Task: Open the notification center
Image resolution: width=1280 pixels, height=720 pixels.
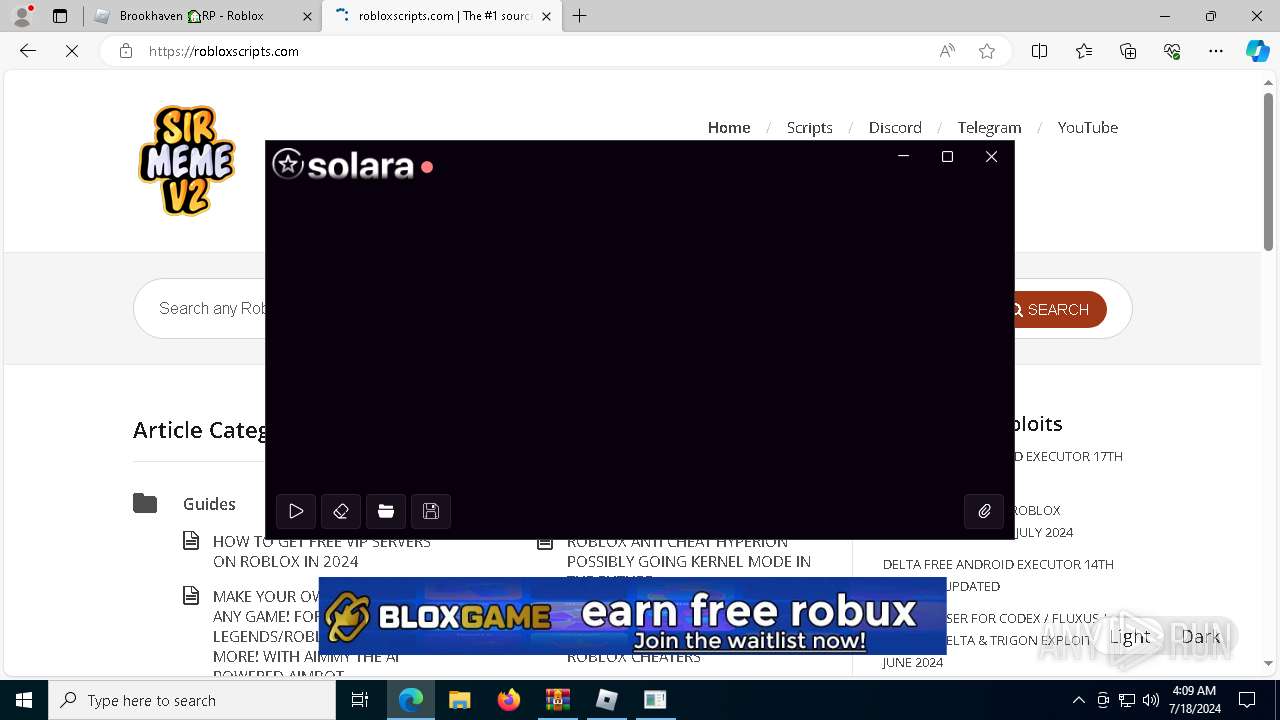Action: [1247, 700]
